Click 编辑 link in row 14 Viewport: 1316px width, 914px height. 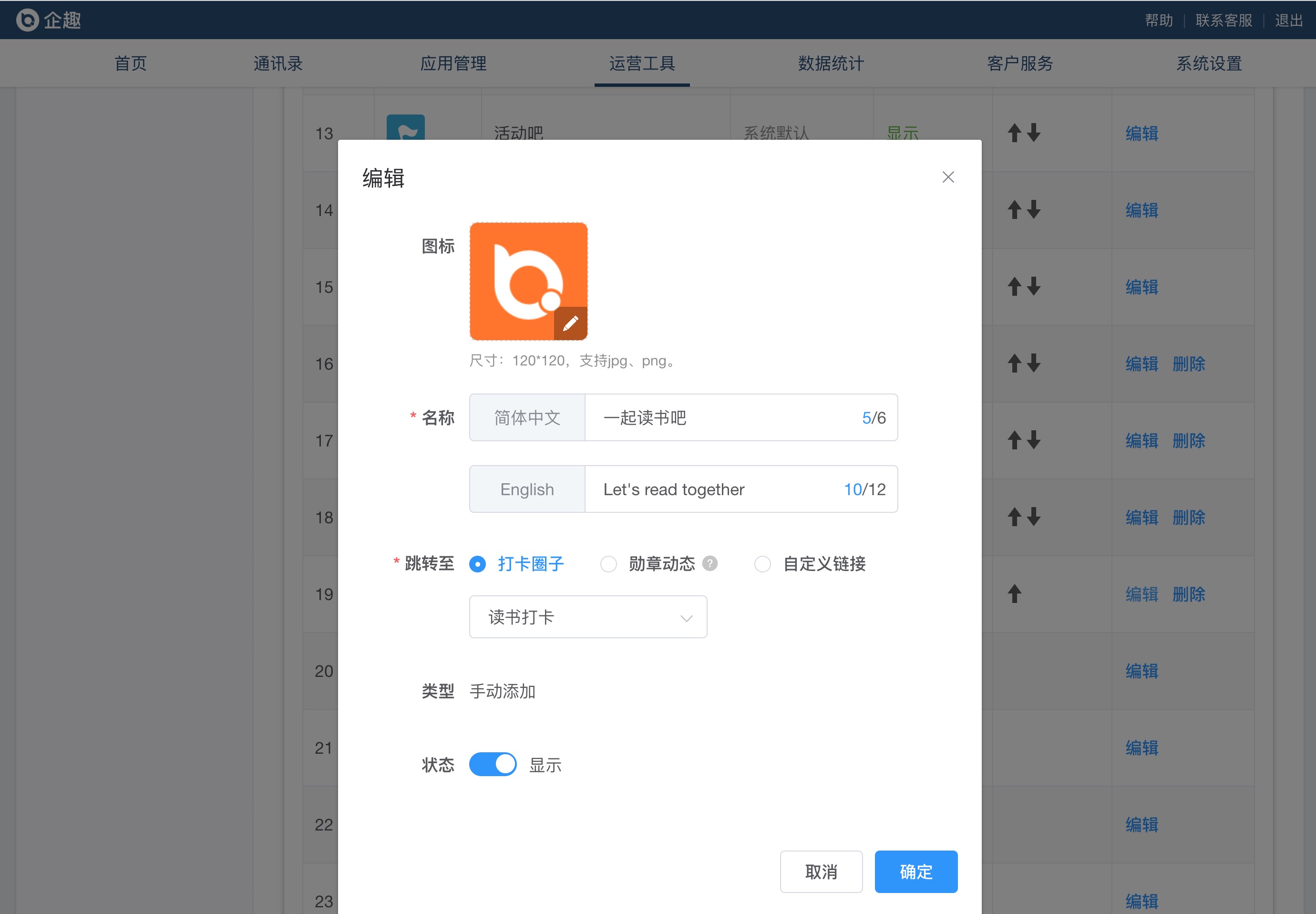(x=1141, y=210)
